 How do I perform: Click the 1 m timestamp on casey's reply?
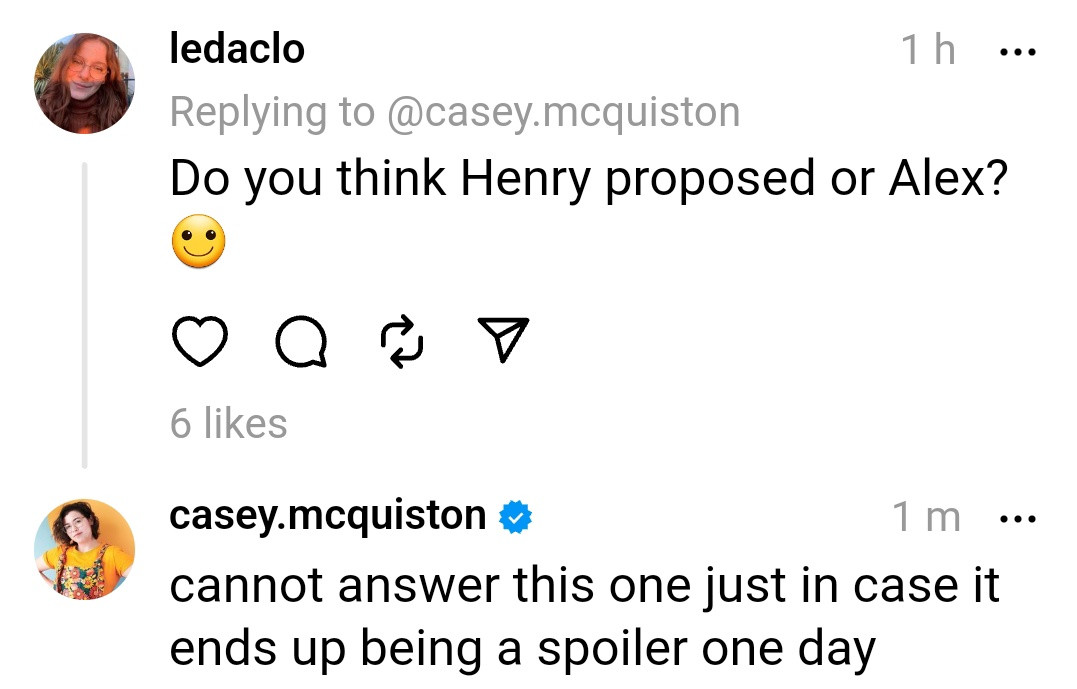pyautogui.click(x=926, y=518)
